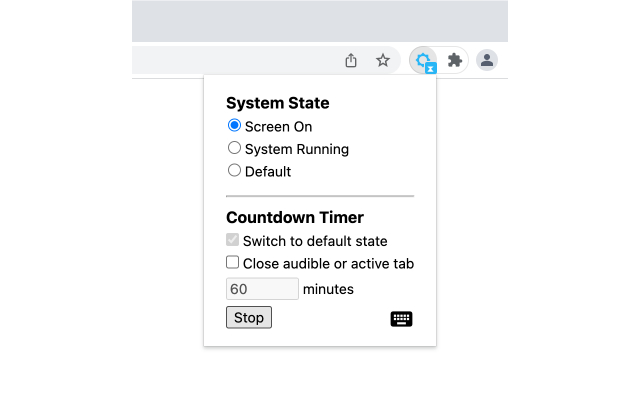Open the Extensions puzzle-piece menu
The height and width of the screenshot is (400, 640).
coord(455,60)
